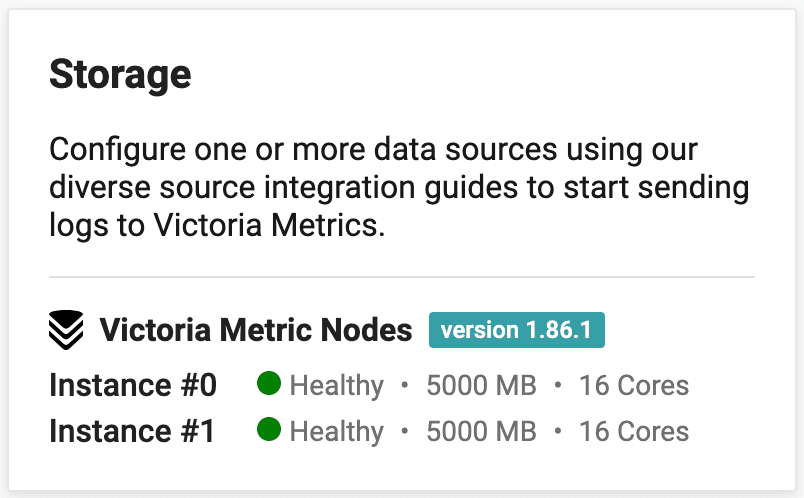Click the stacked layers icon beside Victoria Metric Nodes
Screen dimensions: 804x498
(67, 330)
